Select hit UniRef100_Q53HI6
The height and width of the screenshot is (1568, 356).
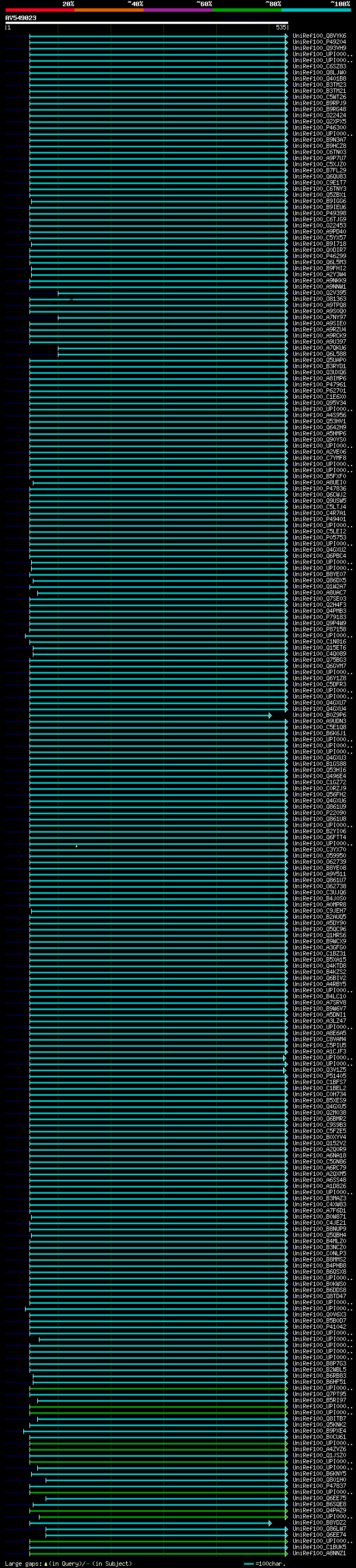coord(319,770)
